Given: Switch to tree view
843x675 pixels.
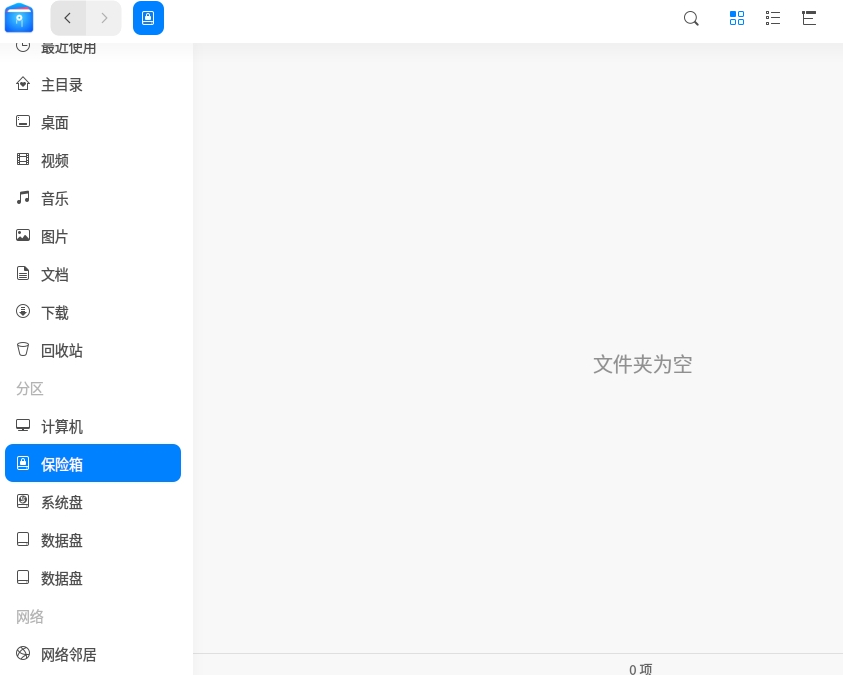Looking at the screenshot, I should coord(809,18).
